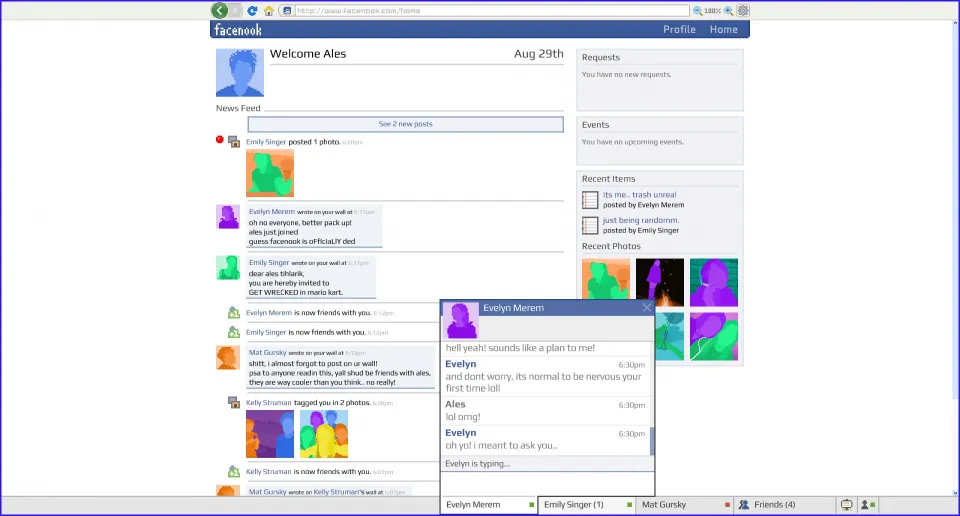Click the chat message input box
This screenshot has width=960, height=516.
[x=547, y=483]
